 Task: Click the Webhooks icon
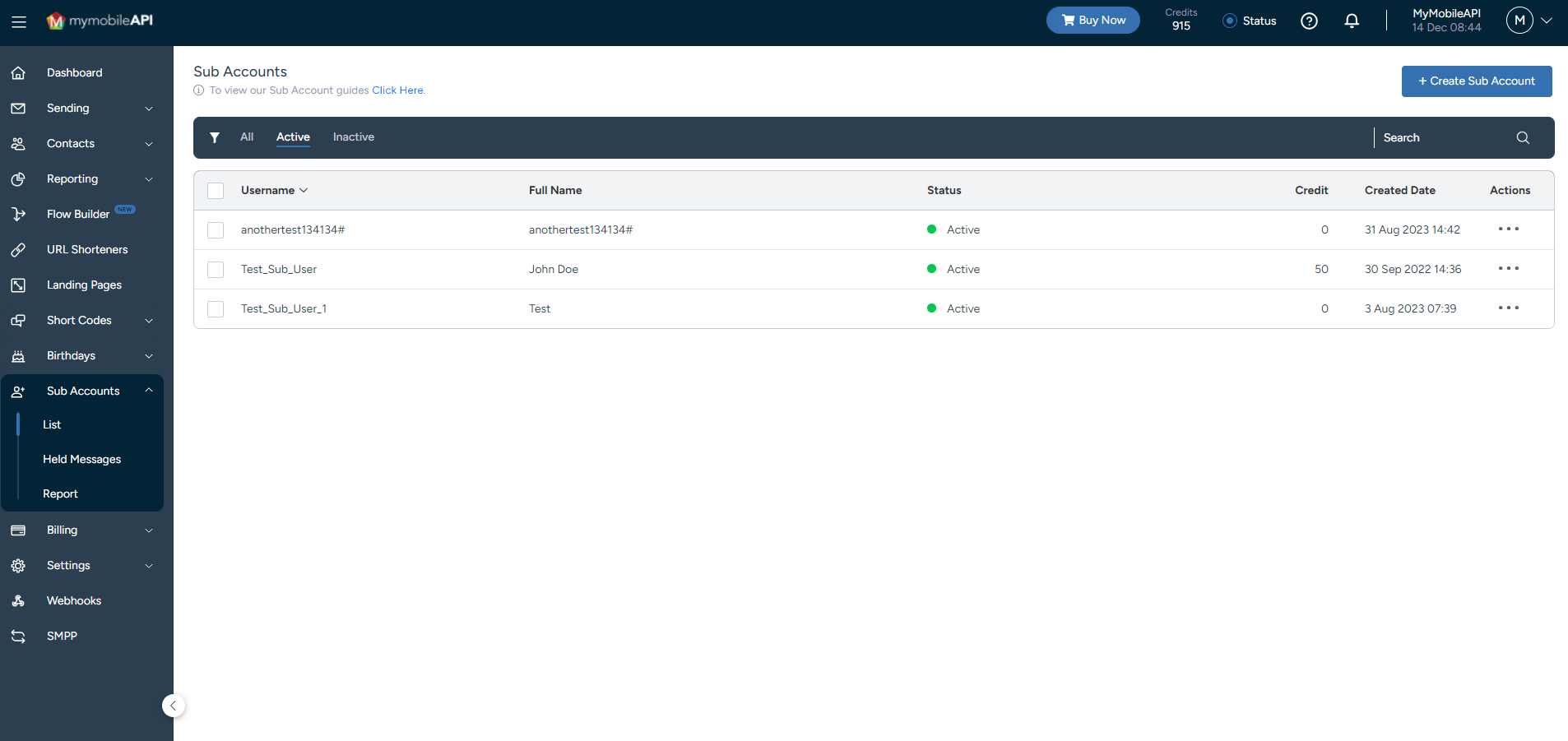click(18, 601)
